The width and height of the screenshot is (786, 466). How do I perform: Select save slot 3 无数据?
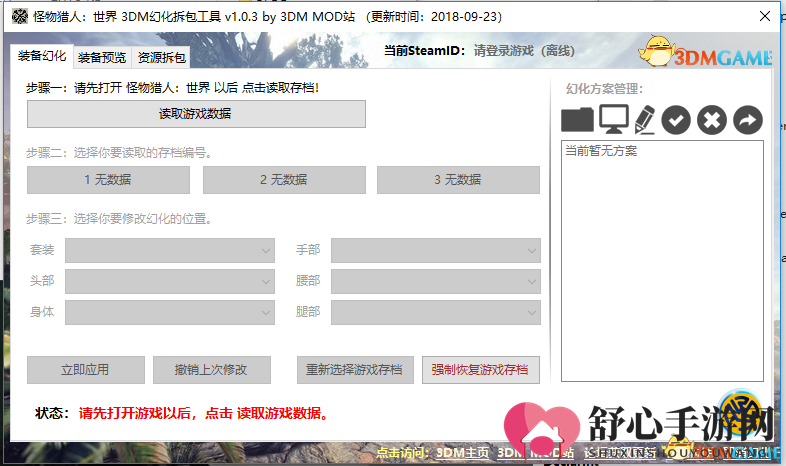(458, 179)
